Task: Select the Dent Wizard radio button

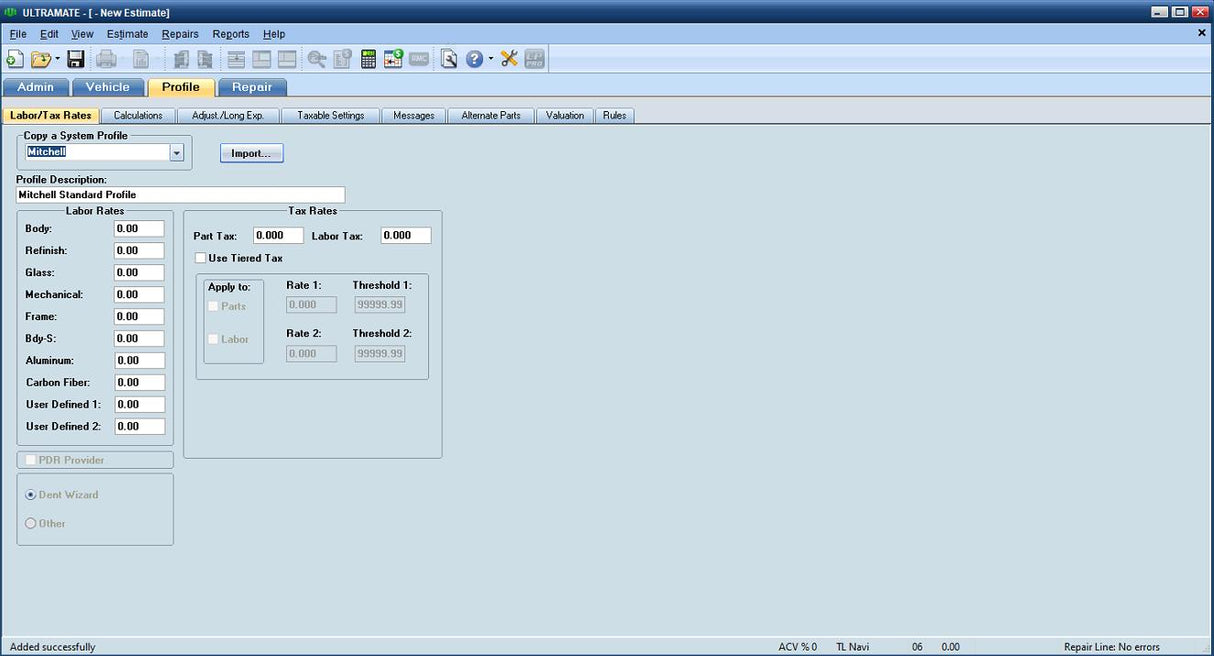Action: pyautogui.click(x=30, y=495)
